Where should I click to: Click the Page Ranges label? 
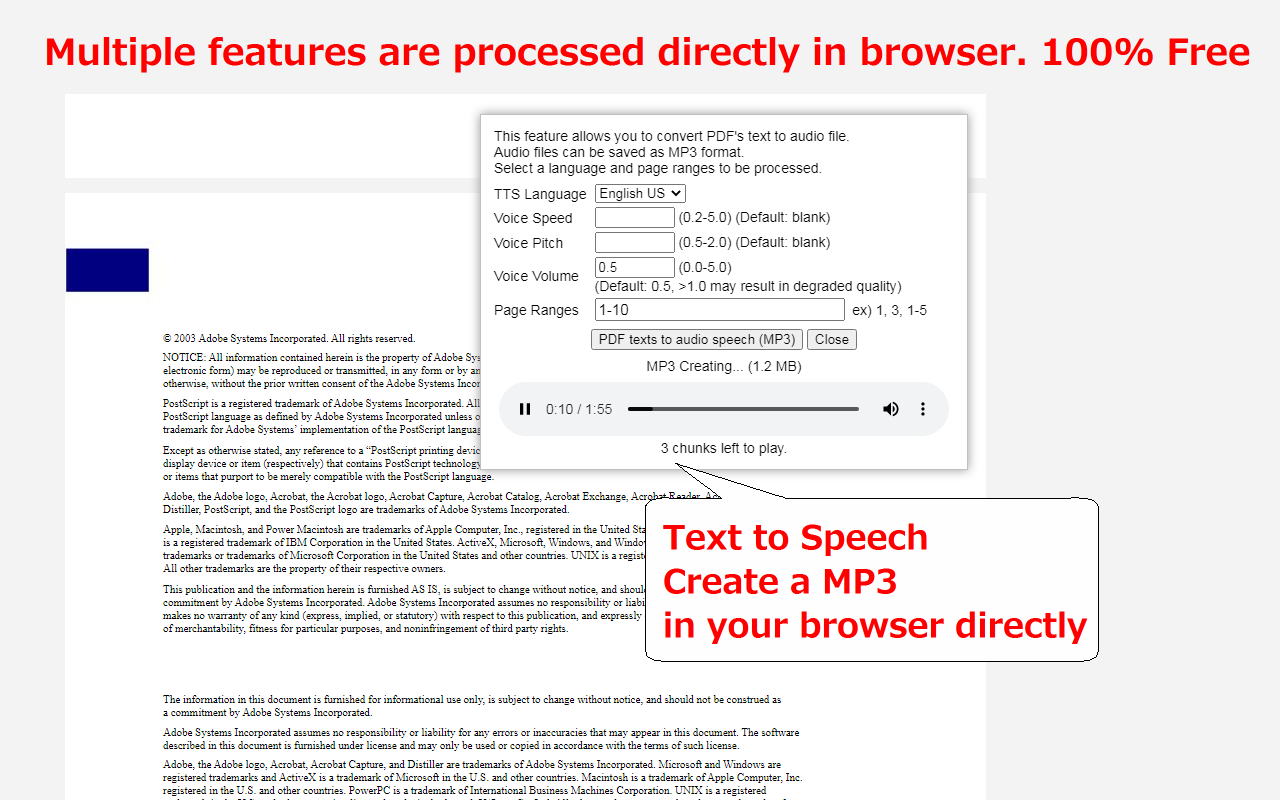tap(536, 310)
